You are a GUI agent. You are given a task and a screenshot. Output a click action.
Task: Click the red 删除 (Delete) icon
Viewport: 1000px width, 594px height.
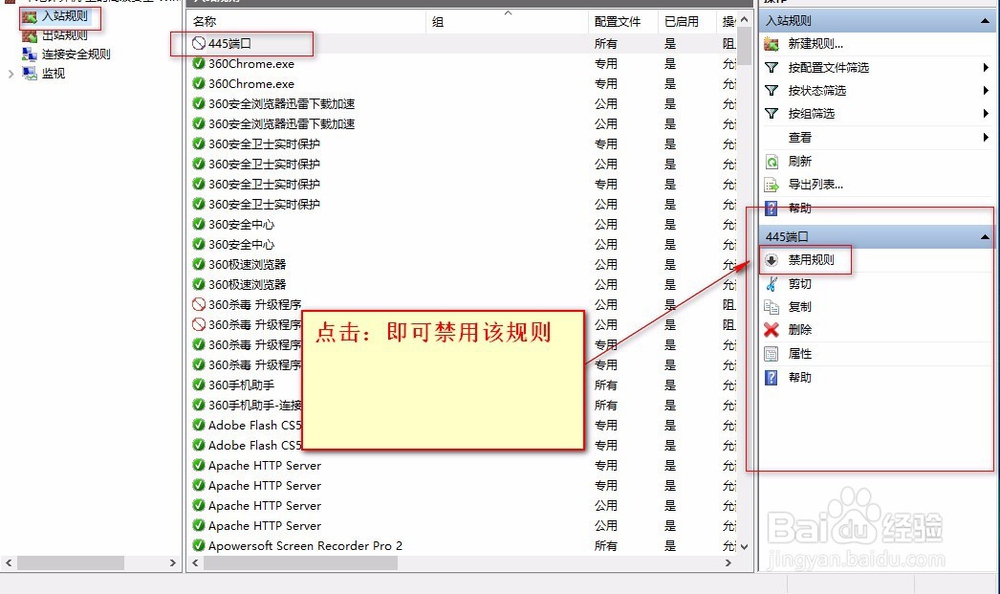tap(770, 331)
